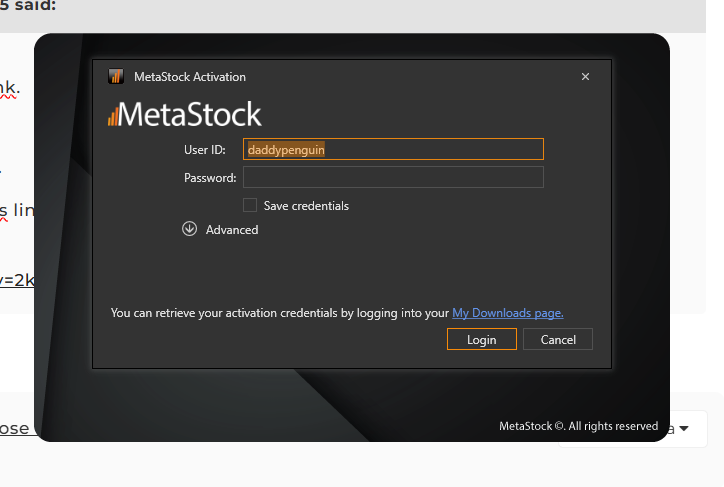Click the 'Save credentials' label text
724x487 pixels.
click(306, 206)
